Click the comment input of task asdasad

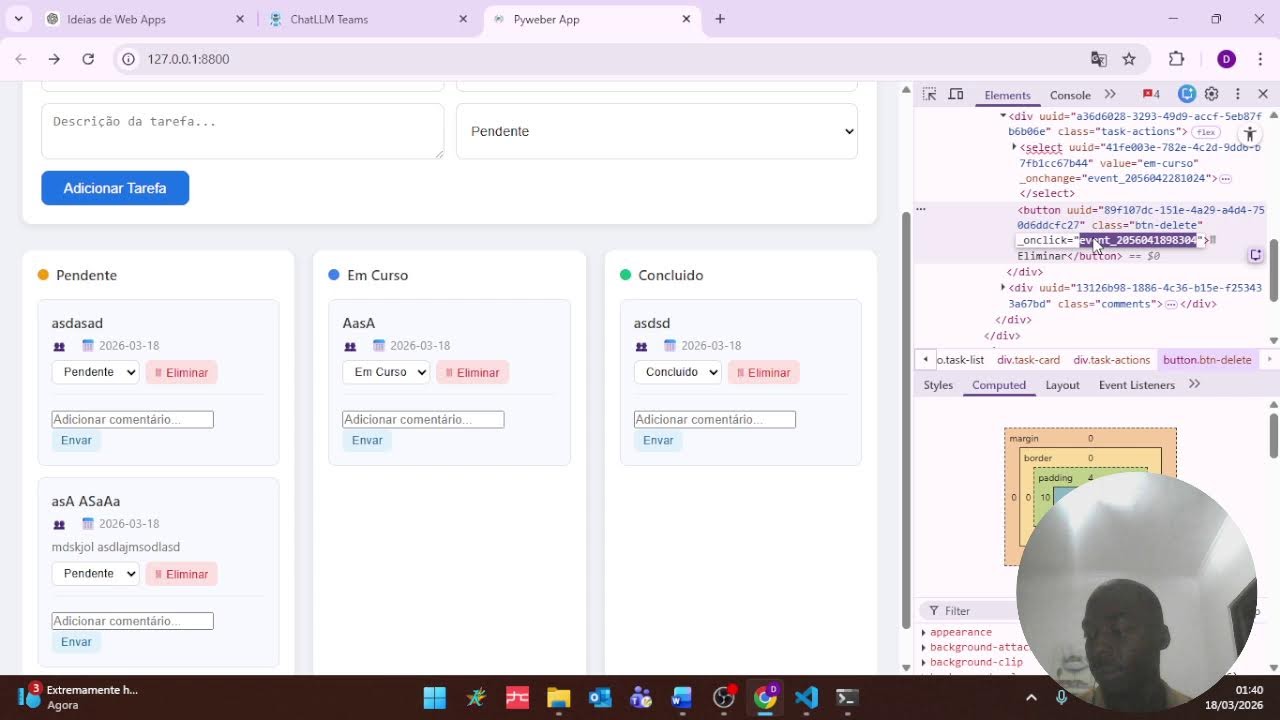coord(132,419)
